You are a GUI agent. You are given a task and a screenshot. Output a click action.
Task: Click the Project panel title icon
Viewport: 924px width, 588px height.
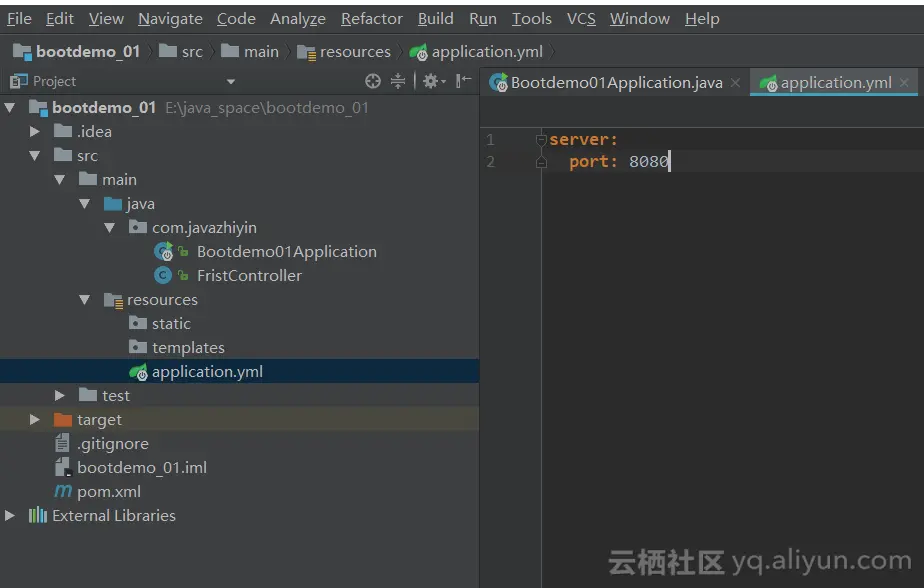click(x=19, y=81)
